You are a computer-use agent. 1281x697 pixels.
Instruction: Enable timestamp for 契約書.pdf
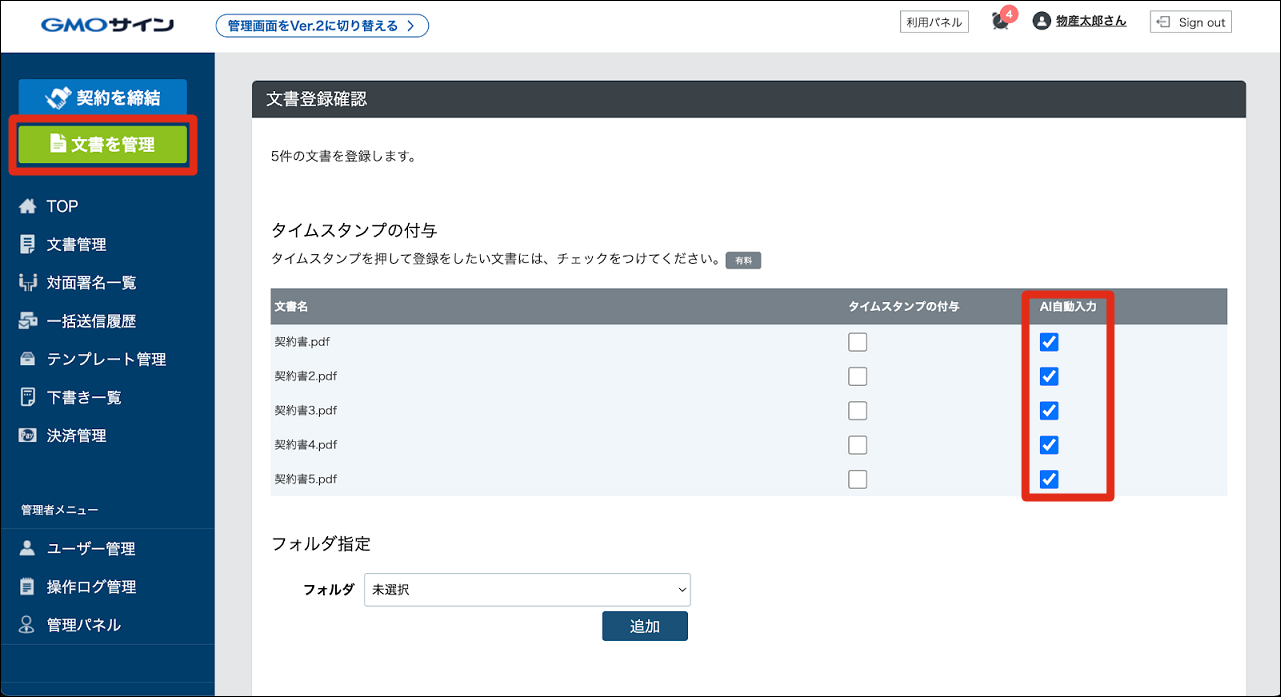(857, 342)
